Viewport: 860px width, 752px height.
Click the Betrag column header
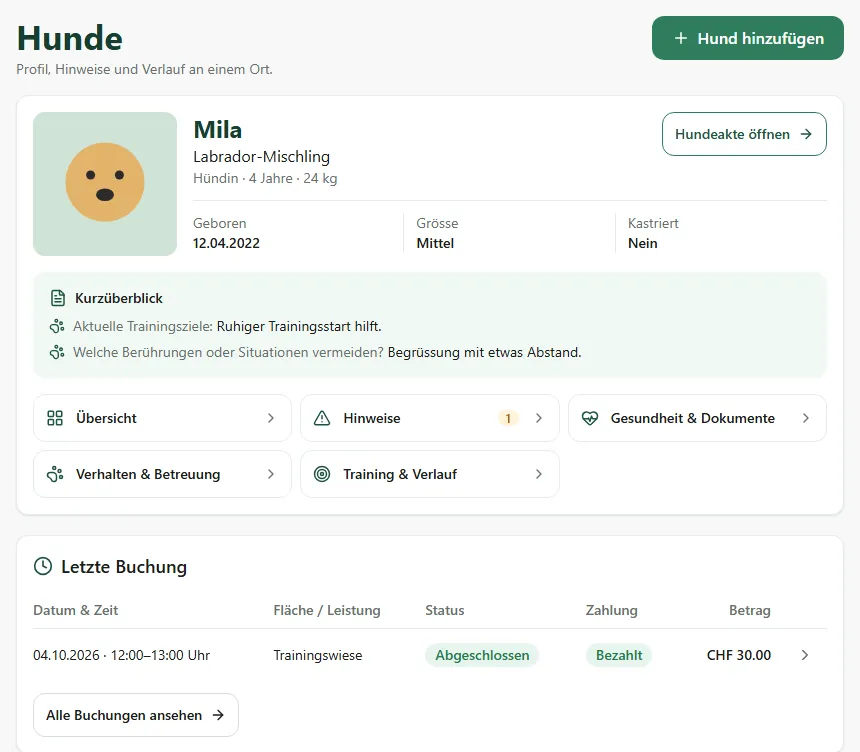pyautogui.click(x=750, y=610)
